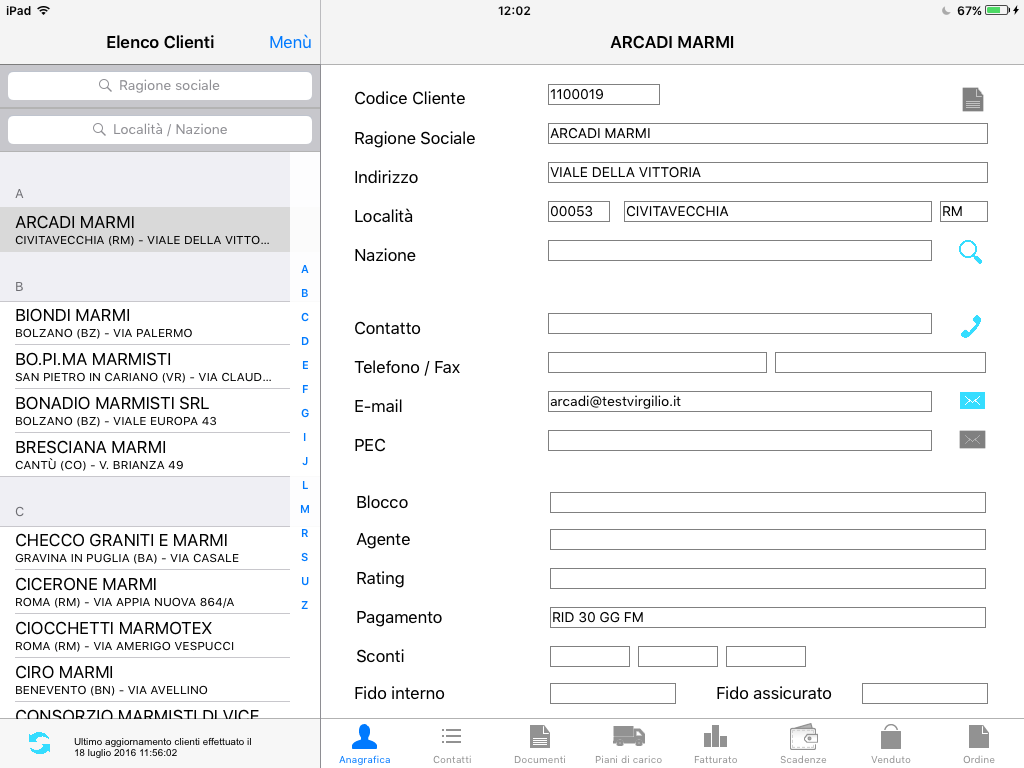
Task: Click the Fido assicurato field
Action: (x=925, y=694)
